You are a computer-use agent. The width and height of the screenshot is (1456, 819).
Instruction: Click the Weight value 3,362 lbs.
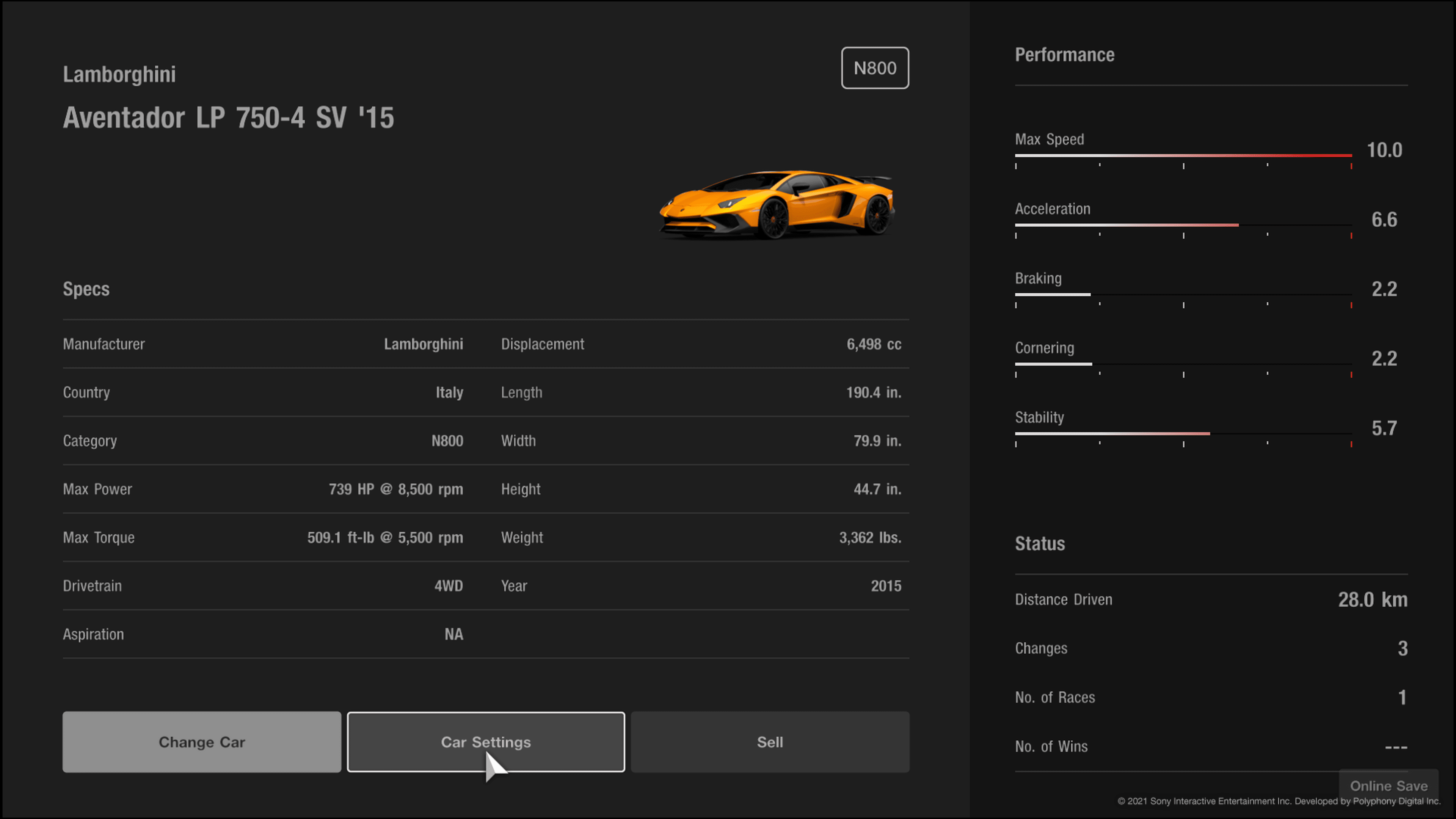coord(871,538)
